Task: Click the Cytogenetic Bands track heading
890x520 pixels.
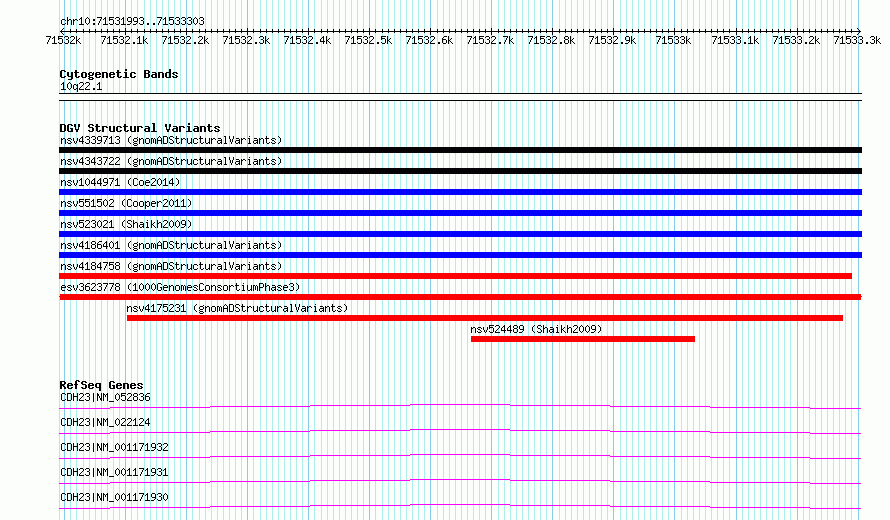Action: point(119,74)
